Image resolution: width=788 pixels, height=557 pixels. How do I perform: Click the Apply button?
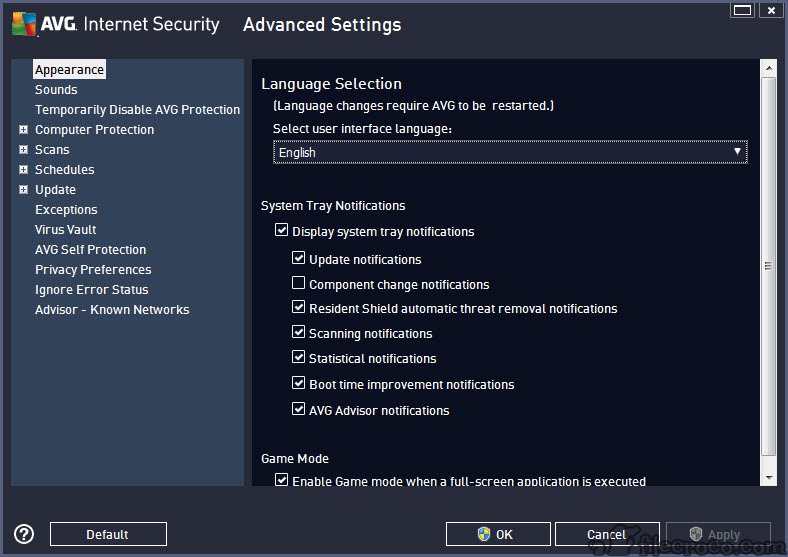pyautogui.click(x=718, y=534)
